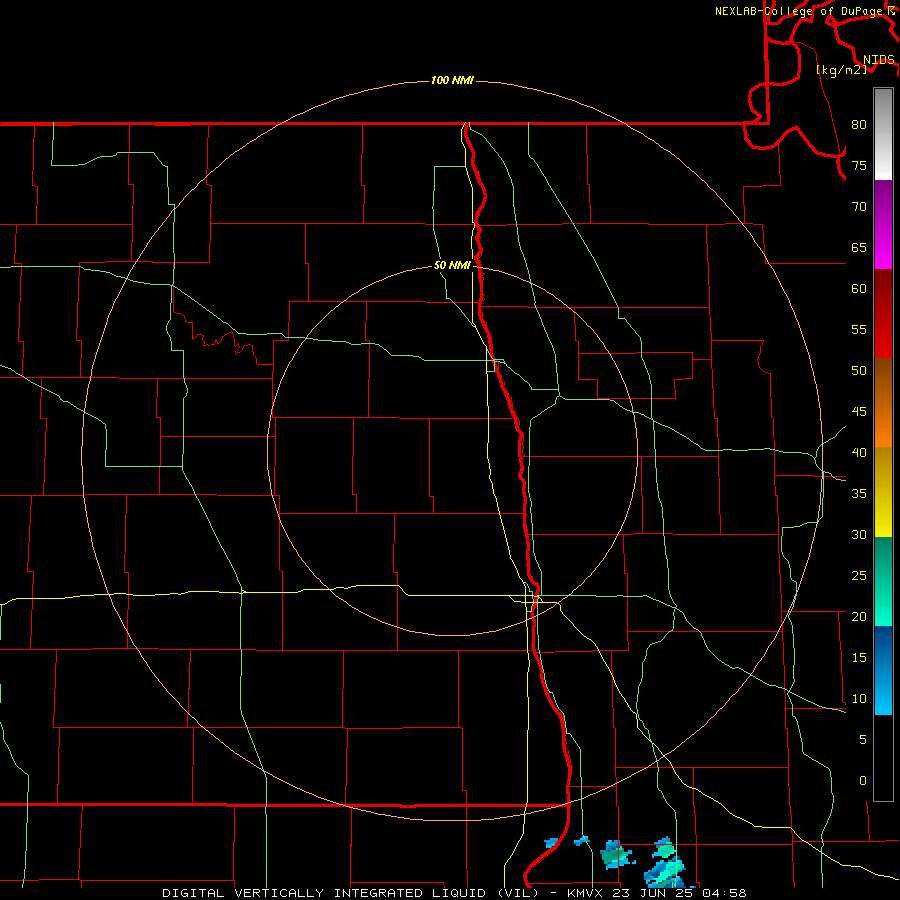Click the 60 value on the color scale

(859, 289)
